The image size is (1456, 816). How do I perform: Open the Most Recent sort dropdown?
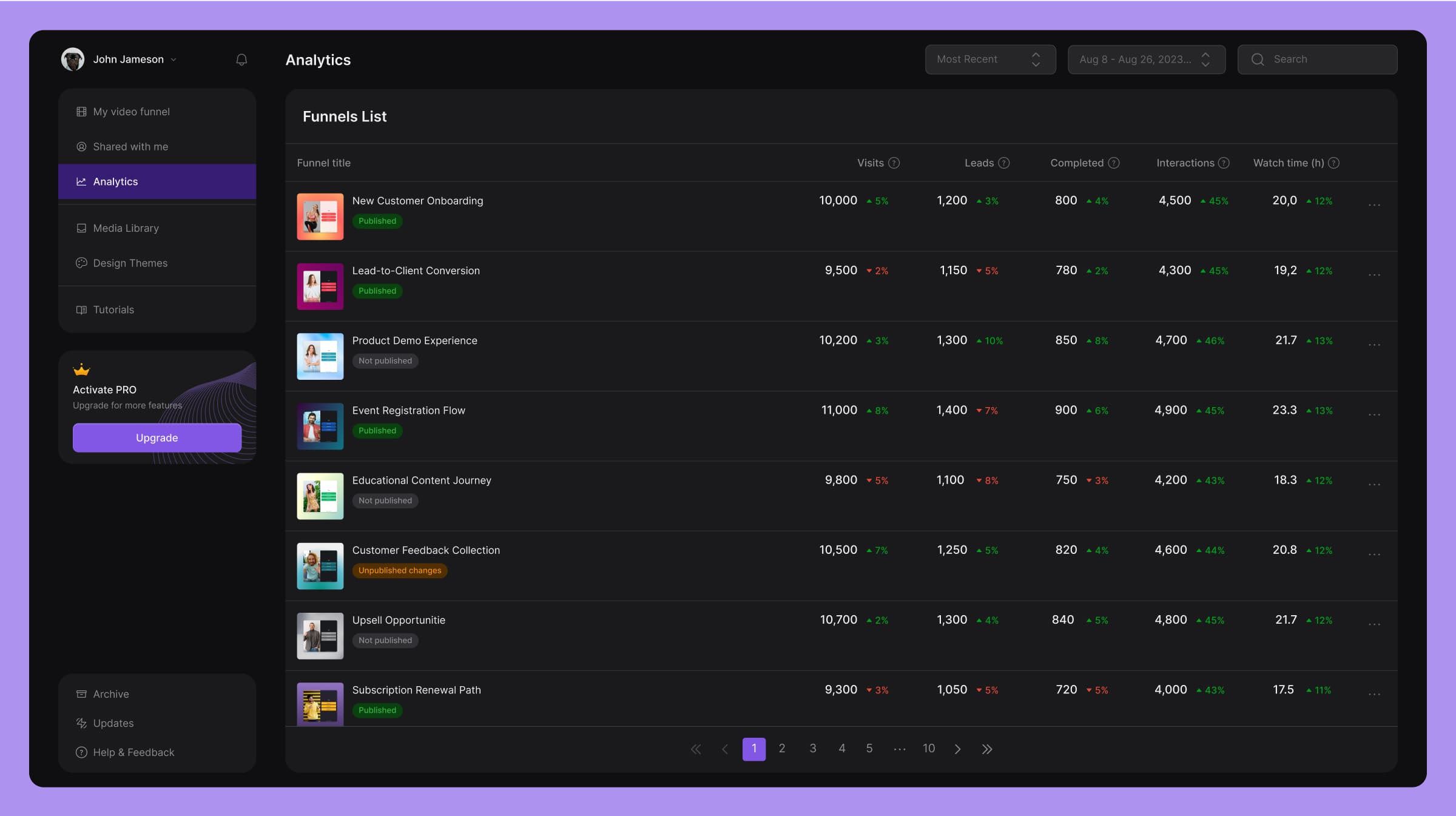coord(989,59)
